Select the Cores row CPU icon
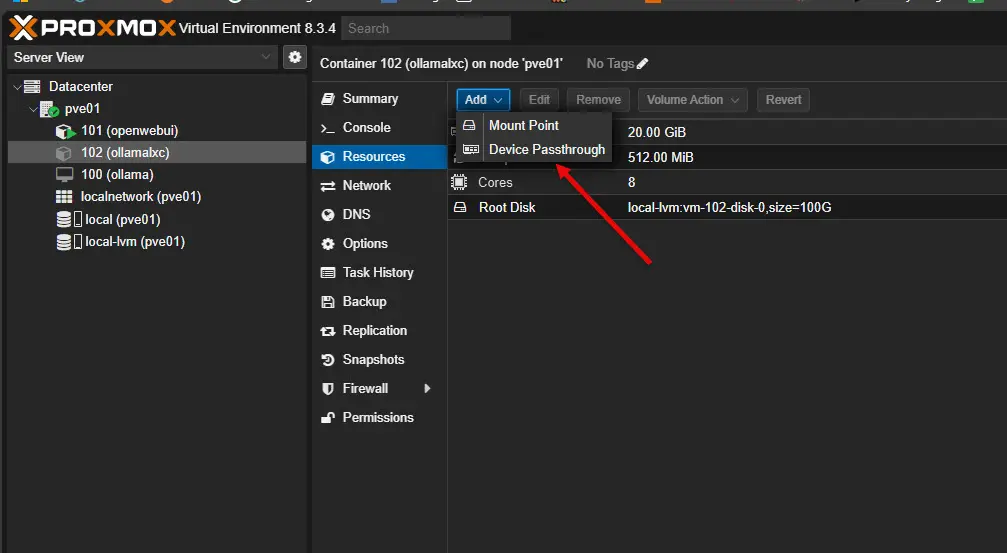The height and width of the screenshot is (553, 1007). tap(459, 182)
